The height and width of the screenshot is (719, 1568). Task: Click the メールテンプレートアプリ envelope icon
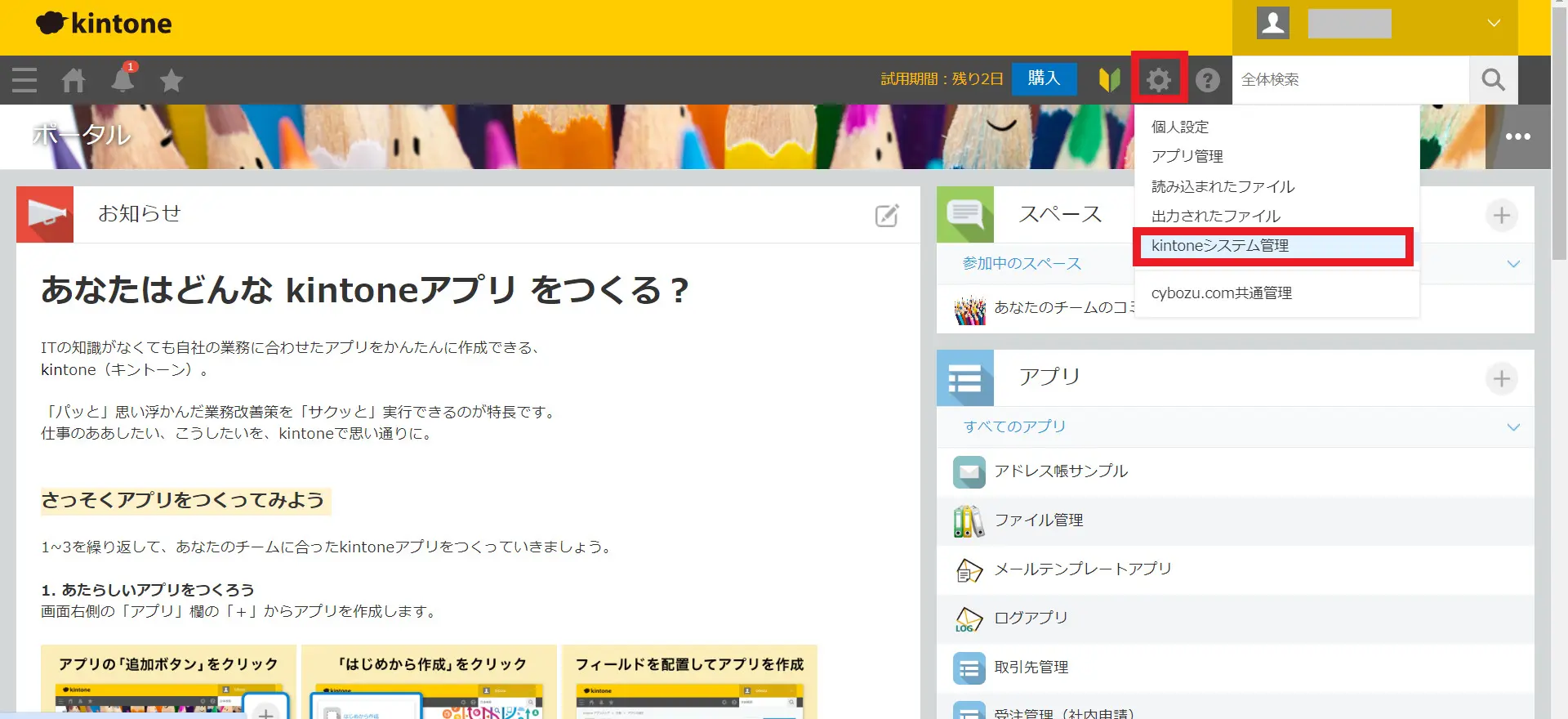coord(969,569)
